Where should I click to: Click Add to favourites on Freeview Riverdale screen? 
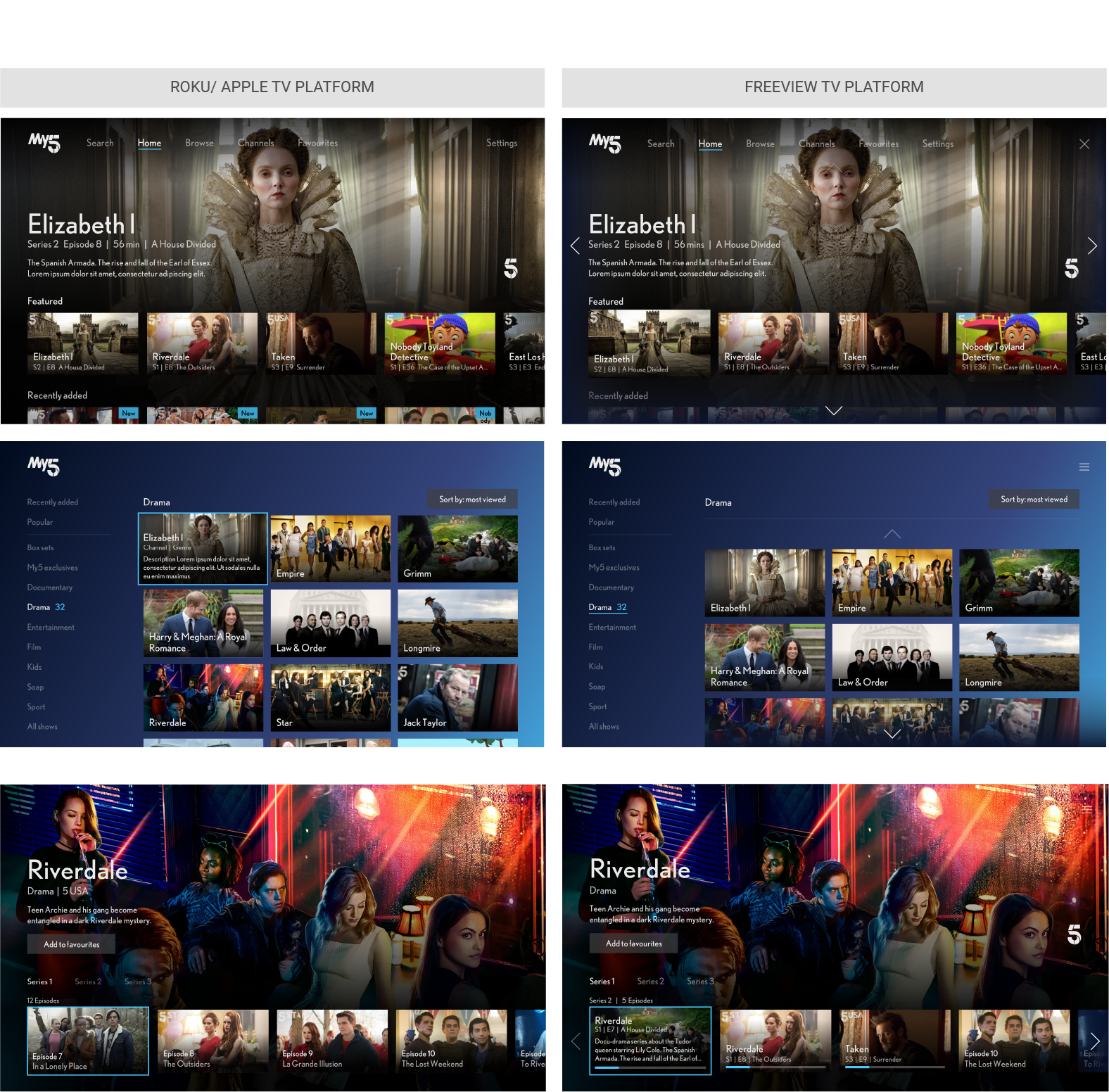[634, 944]
